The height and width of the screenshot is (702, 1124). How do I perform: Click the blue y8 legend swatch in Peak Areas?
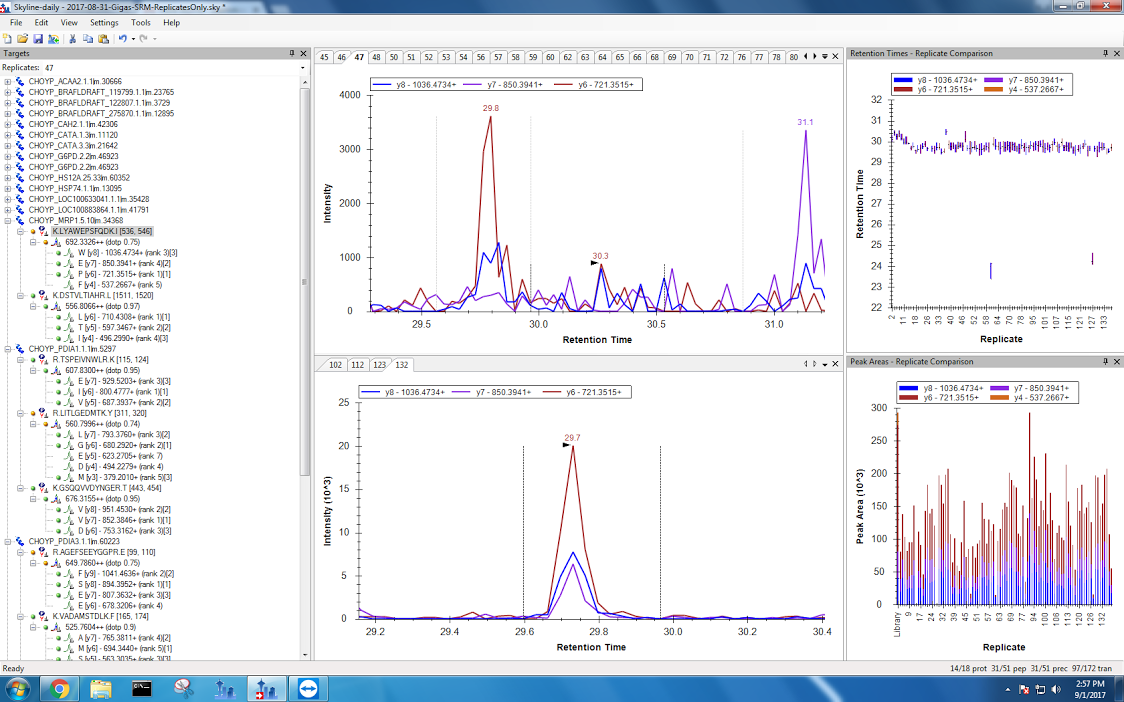[x=909, y=387]
